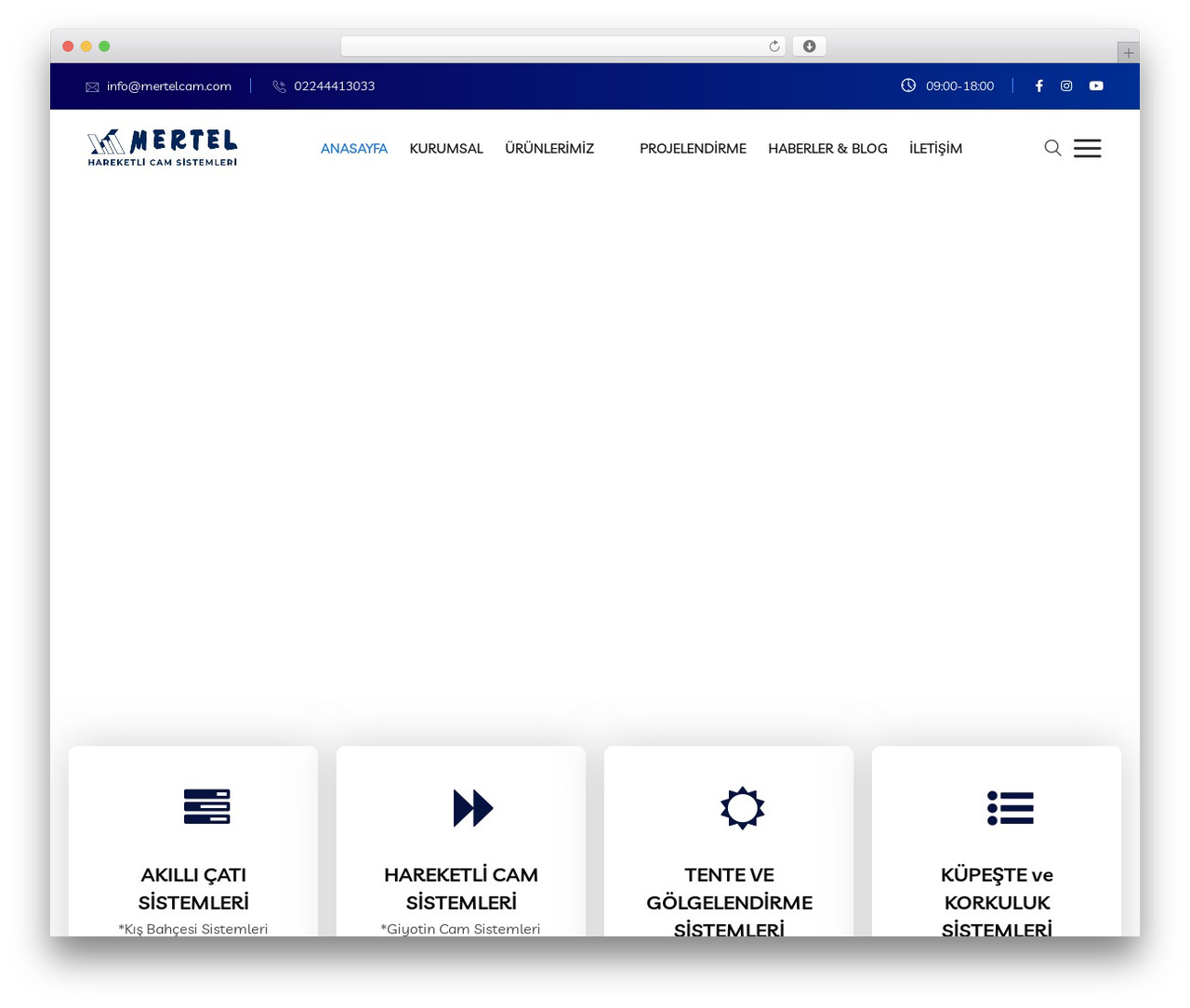Click the browser address bar
The image size is (1190, 1008).
point(562,46)
